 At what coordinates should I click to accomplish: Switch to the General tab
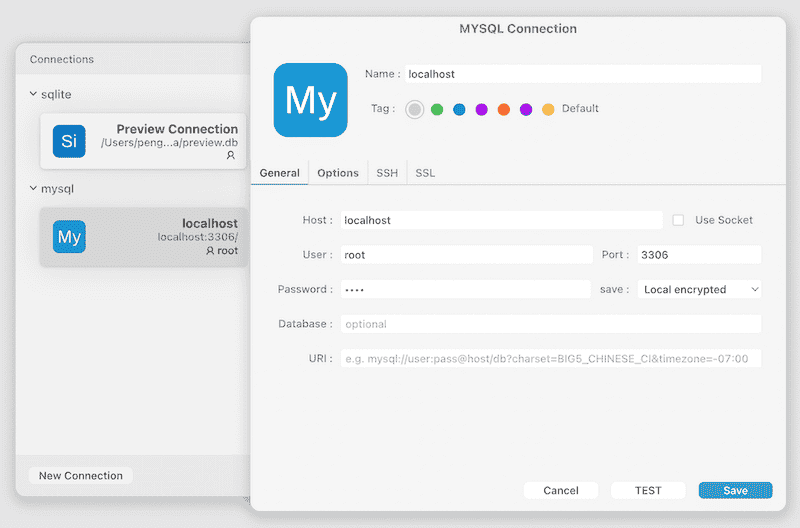coord(280,173)
